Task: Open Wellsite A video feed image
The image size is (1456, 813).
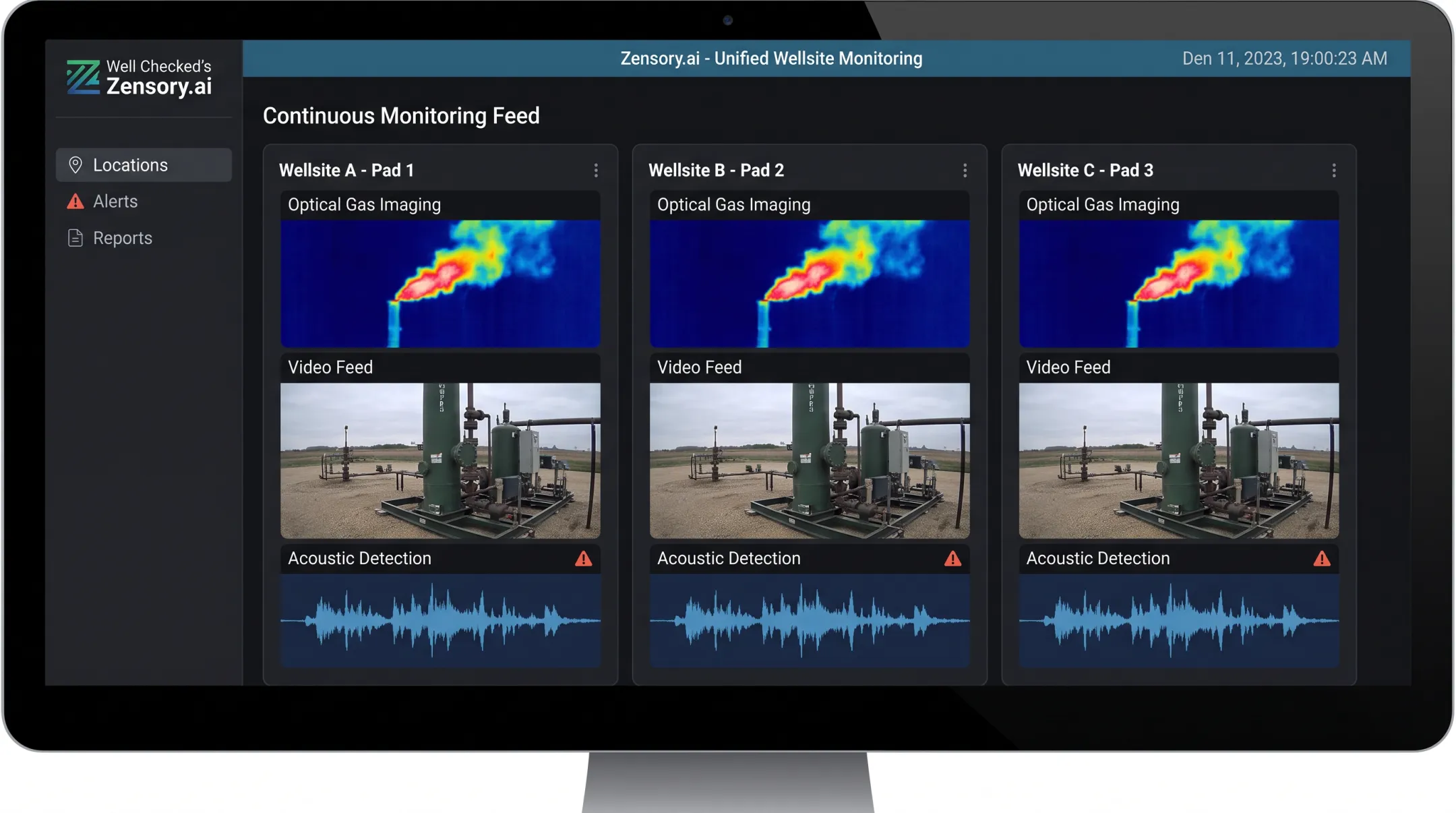Action: [440, 461]
